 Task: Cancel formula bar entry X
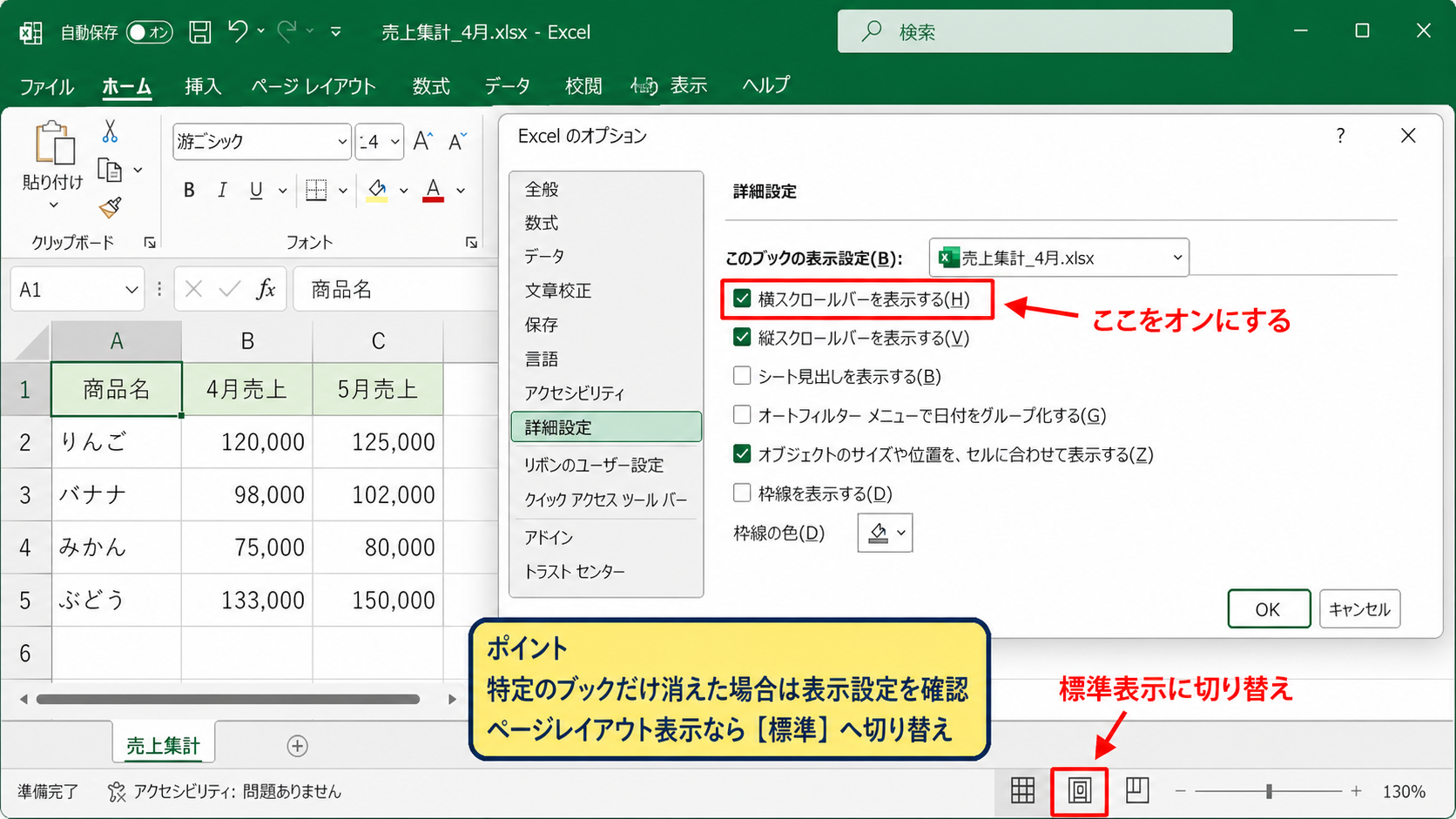193,289
